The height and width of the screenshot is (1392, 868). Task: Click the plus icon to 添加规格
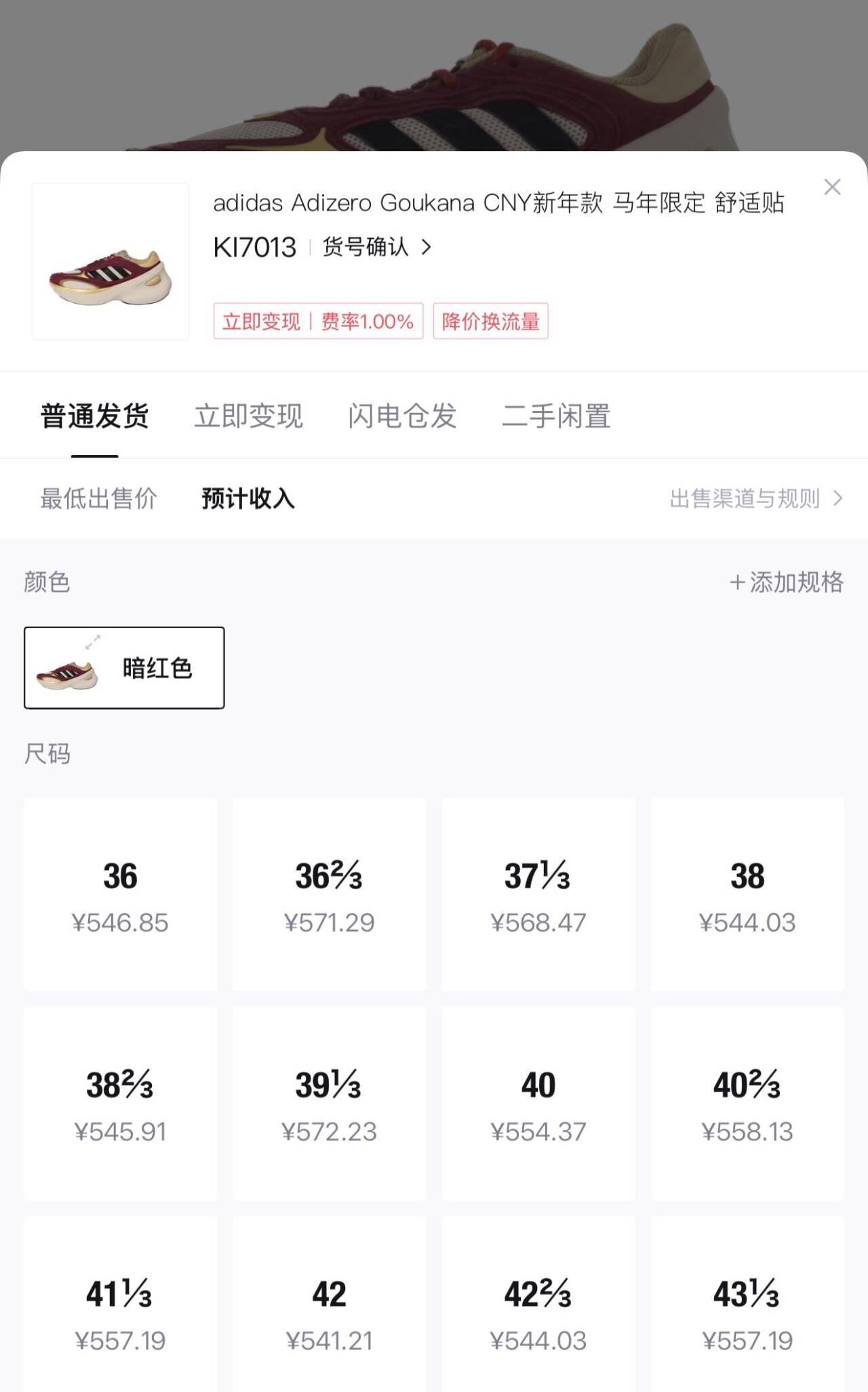click(737, 582)
